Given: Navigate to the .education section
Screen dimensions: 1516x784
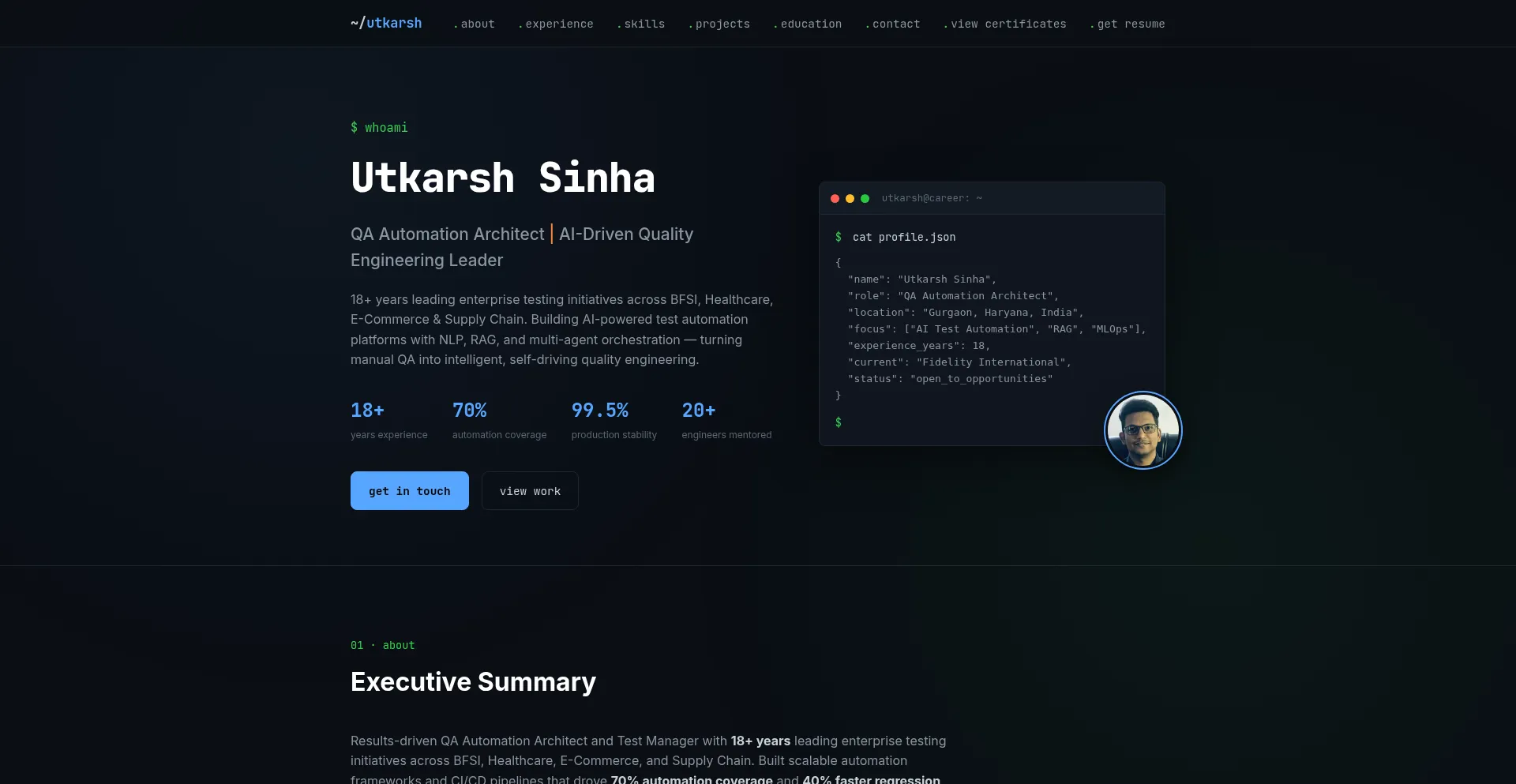Looking at the screenshot, I should (807, 24).
